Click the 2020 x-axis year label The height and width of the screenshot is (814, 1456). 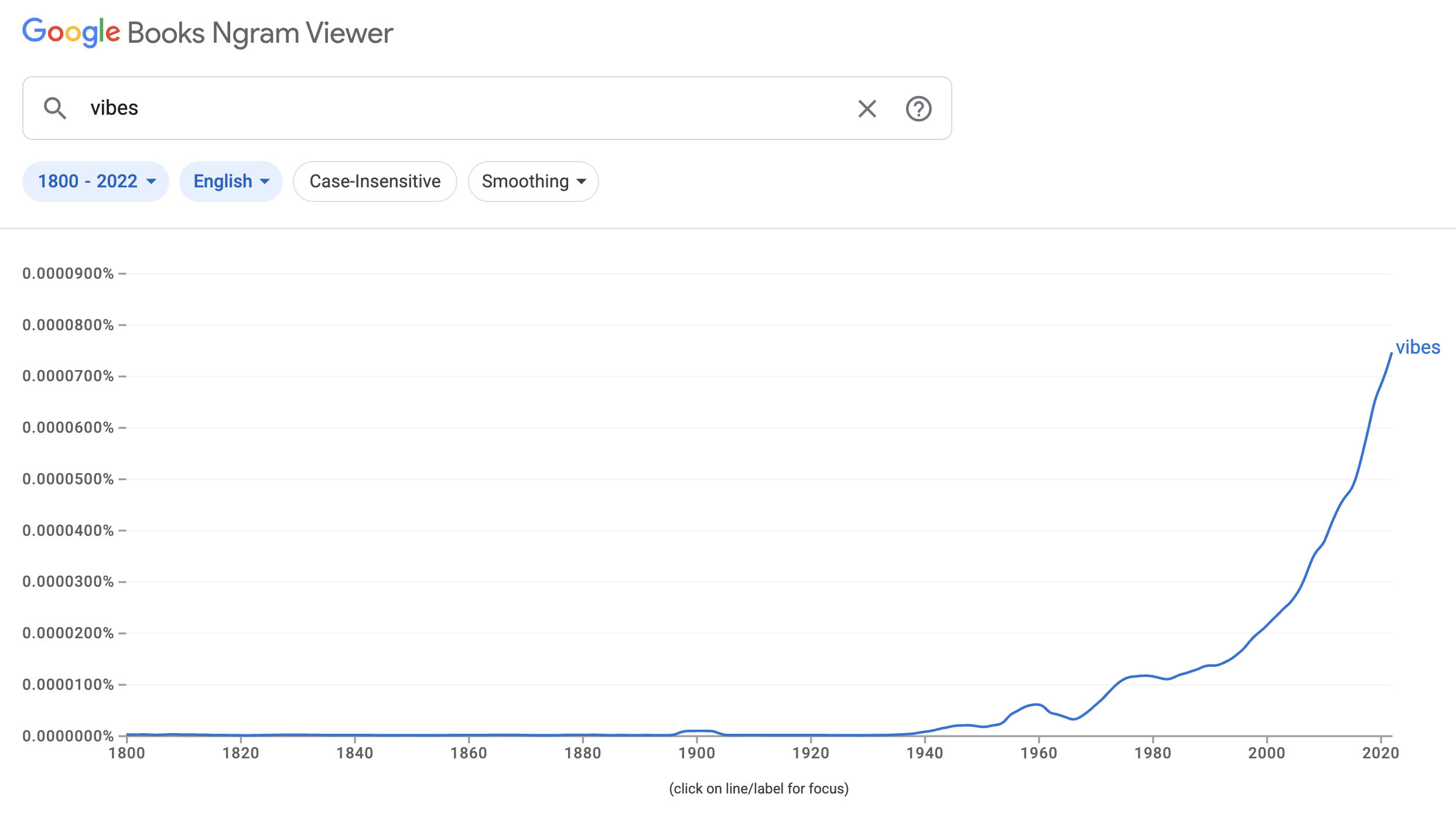pyautogui.click(x=1380, y=753)
